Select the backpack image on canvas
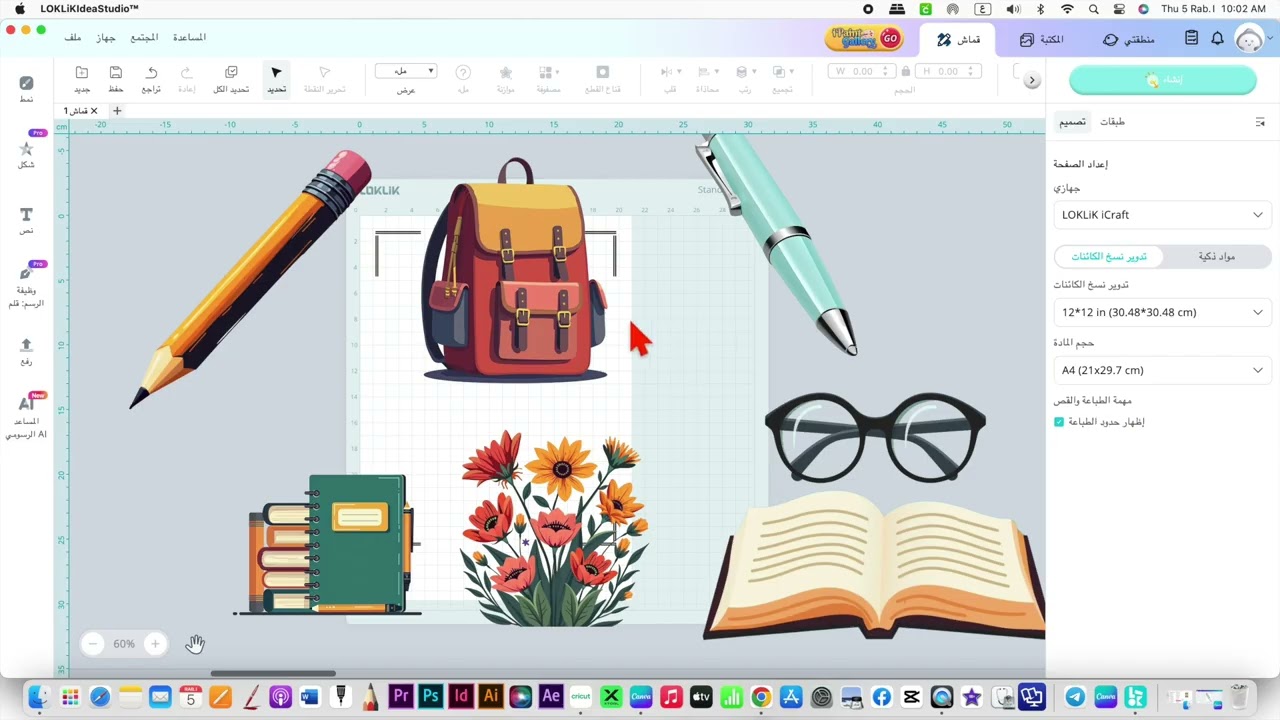This screenshot has width=1280, height=720. pyautogui.click(x=515, y=270)
